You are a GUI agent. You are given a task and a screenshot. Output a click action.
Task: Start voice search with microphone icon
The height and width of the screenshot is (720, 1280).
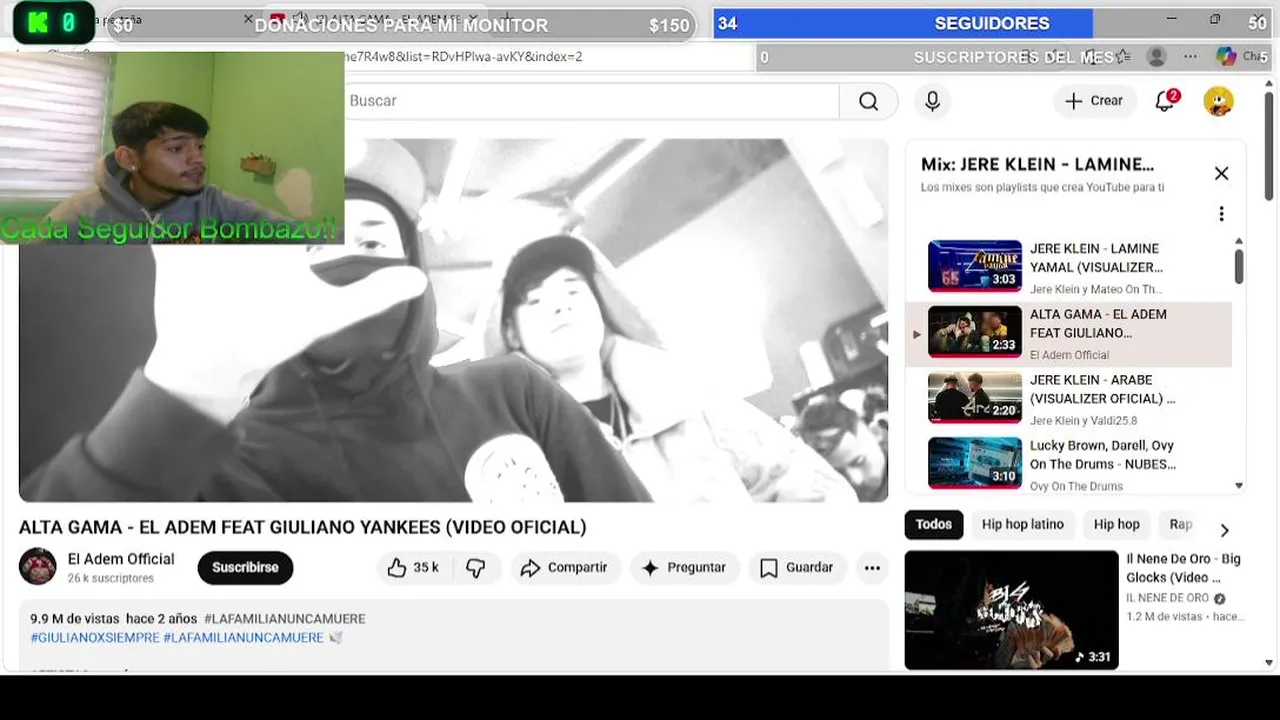point(932,101)
